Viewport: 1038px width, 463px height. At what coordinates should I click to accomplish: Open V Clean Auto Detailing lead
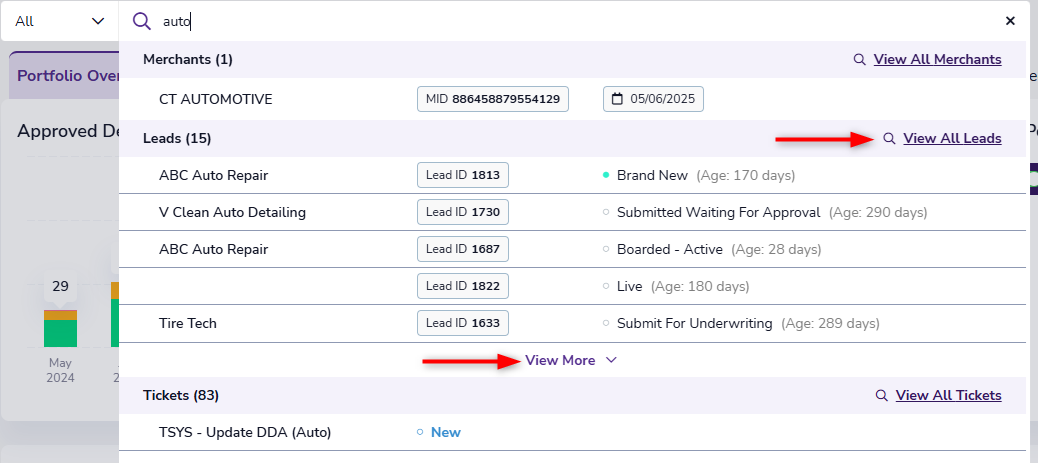[x=232, y=213]
